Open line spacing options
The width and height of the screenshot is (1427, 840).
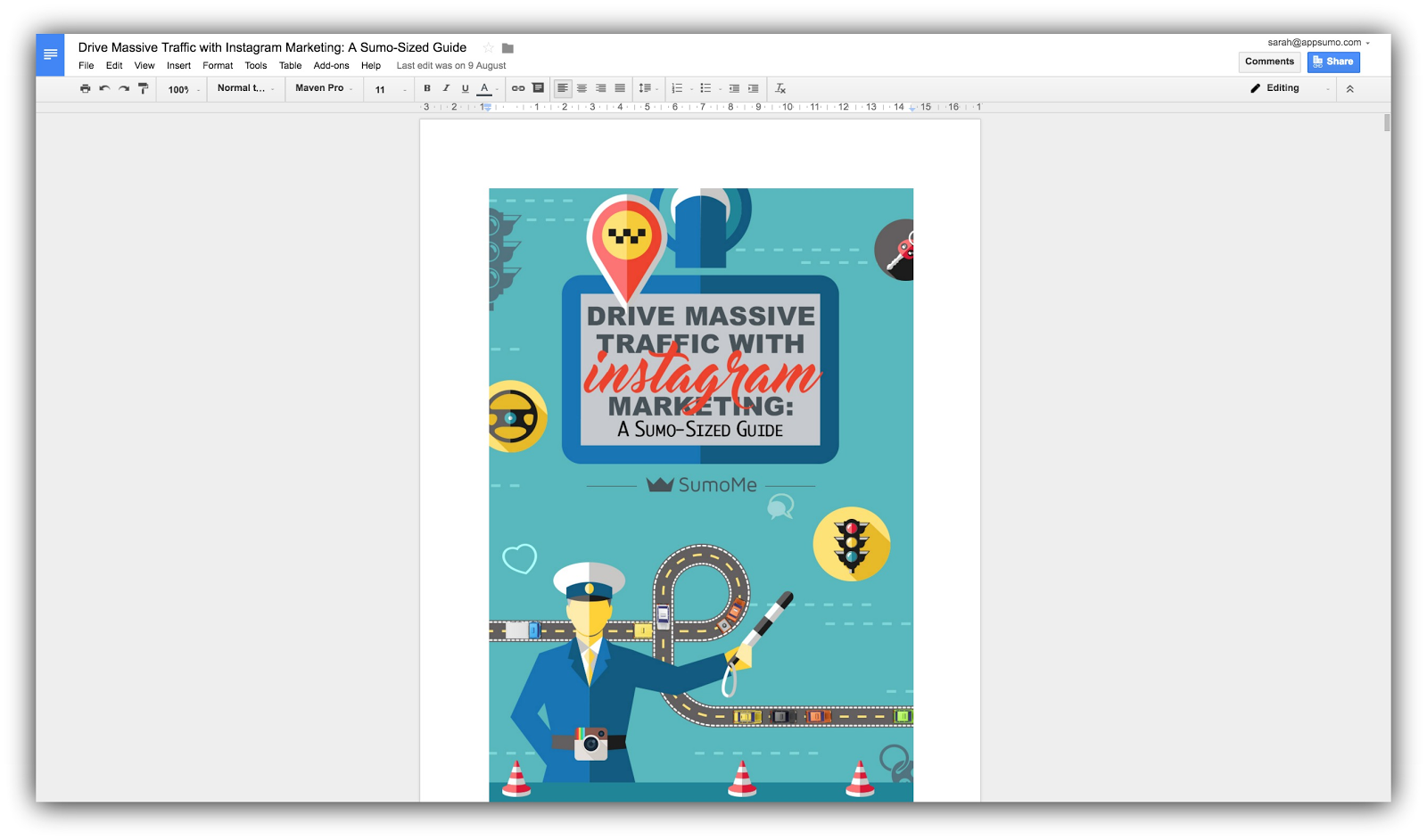648,88
